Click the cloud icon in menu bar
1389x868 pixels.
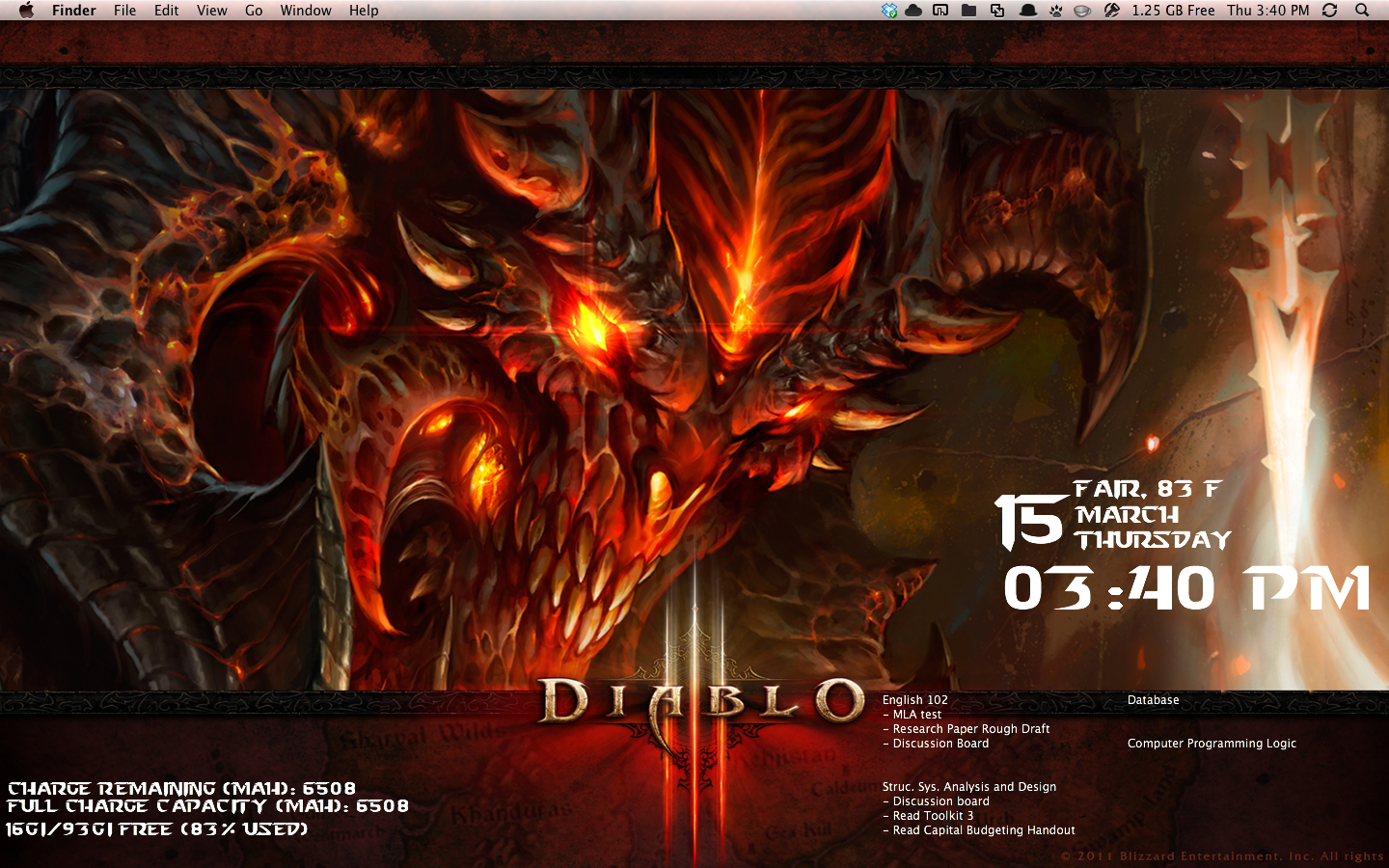tap(913, 11)
